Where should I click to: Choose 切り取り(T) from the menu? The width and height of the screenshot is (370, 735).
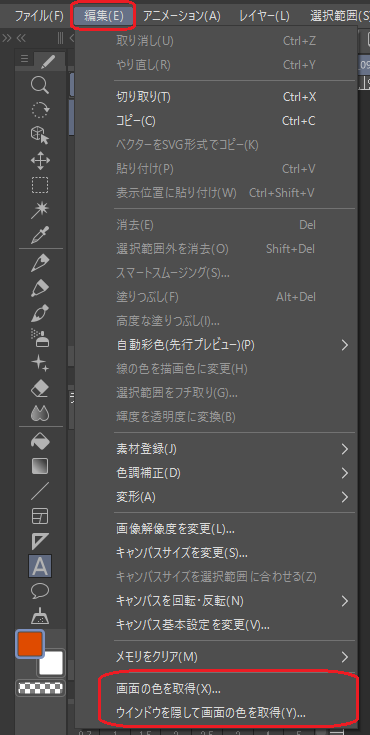pyautogui.click(x=216, y=97)
